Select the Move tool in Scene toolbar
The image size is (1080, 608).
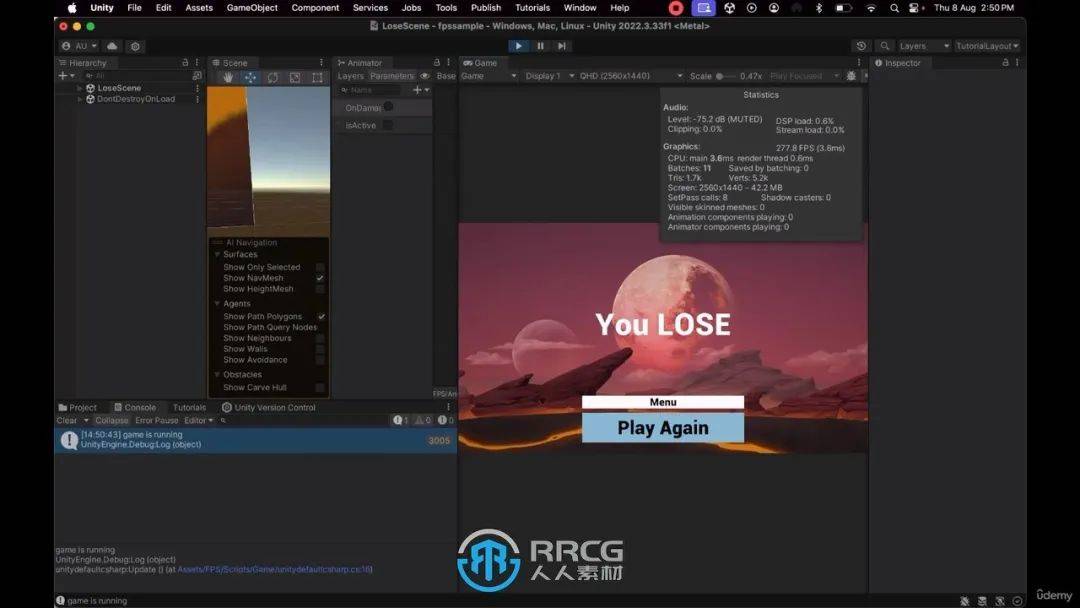pos(250,78)
